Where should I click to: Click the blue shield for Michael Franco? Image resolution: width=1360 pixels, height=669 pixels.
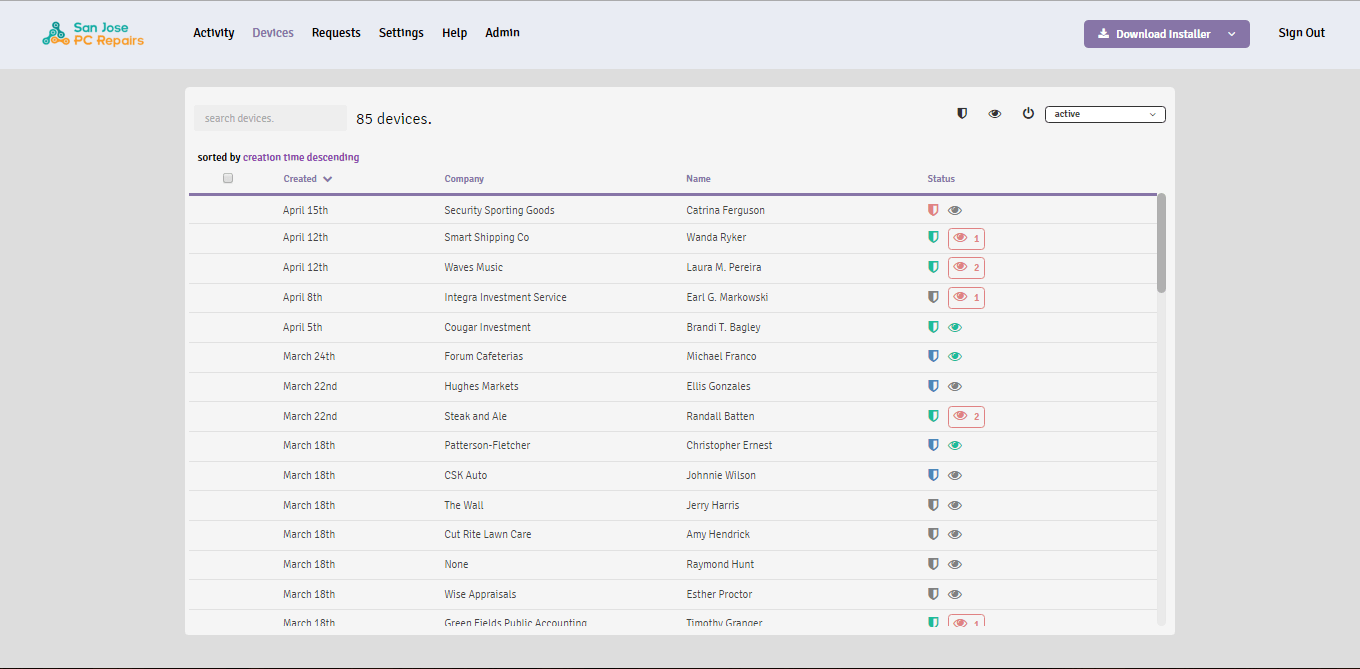tap(933, 356)
